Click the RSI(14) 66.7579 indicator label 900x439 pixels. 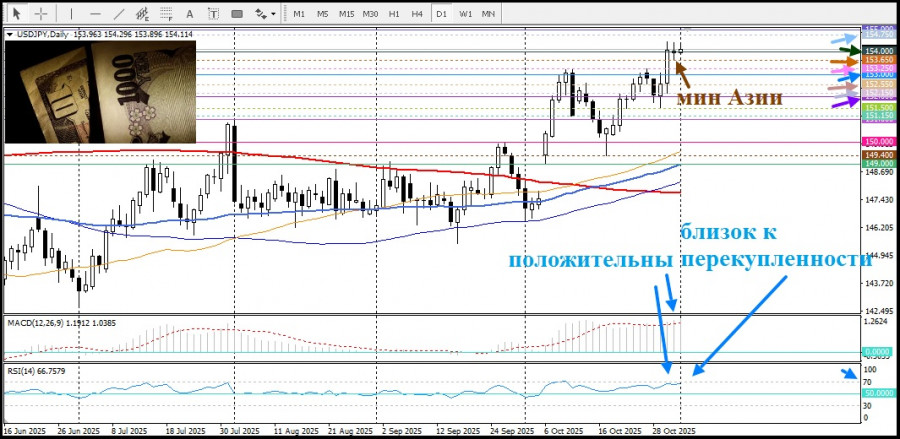pyautogui.click(x=36, y=371)
